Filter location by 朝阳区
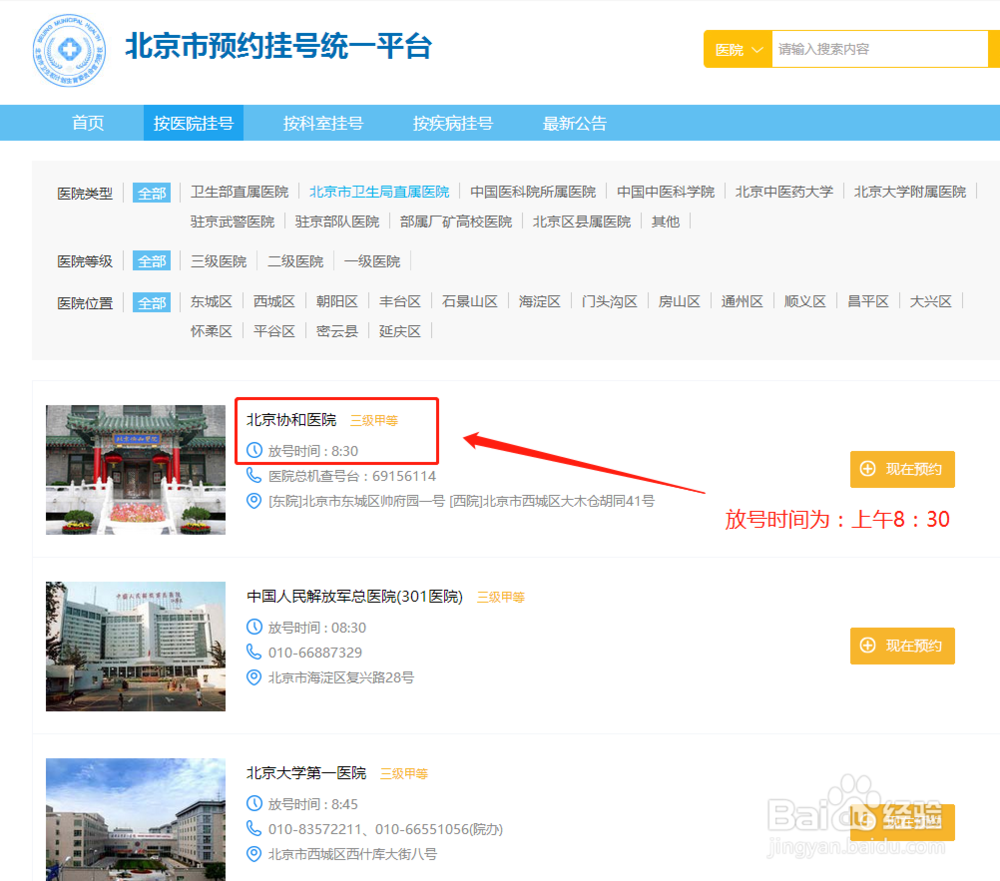 click(337, 301)
